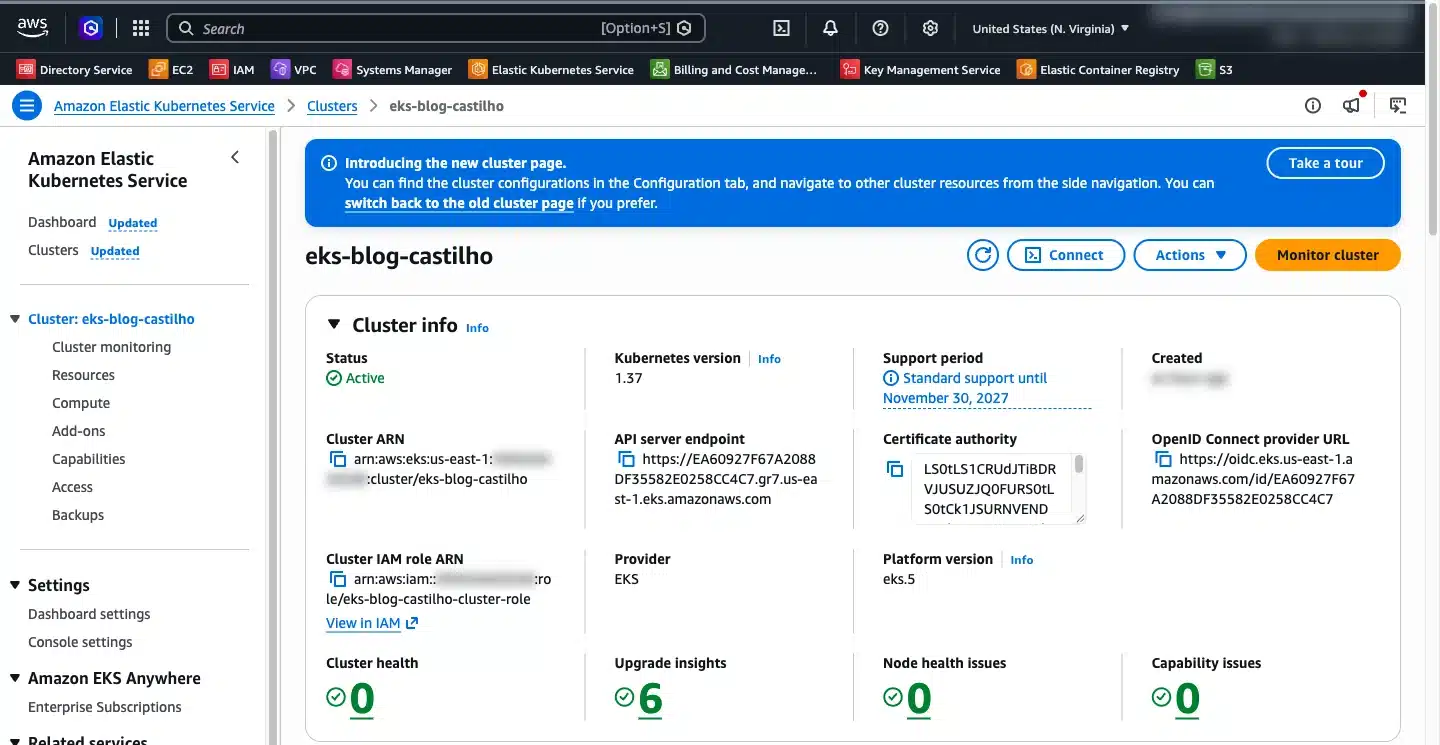This screenshot has height=745, width=1440.
Task: Copy the Cluster IAM role ARN
Action: pos(338,579)
